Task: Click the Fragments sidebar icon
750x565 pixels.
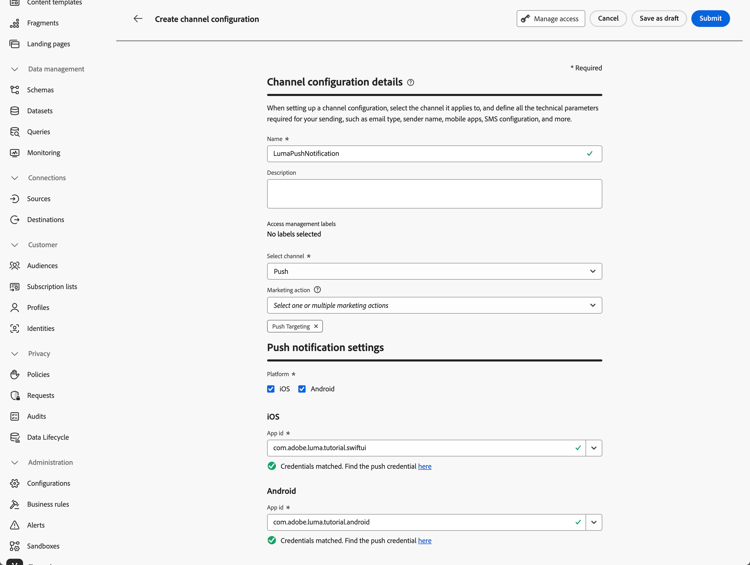Action: click(x=15, y=23)
